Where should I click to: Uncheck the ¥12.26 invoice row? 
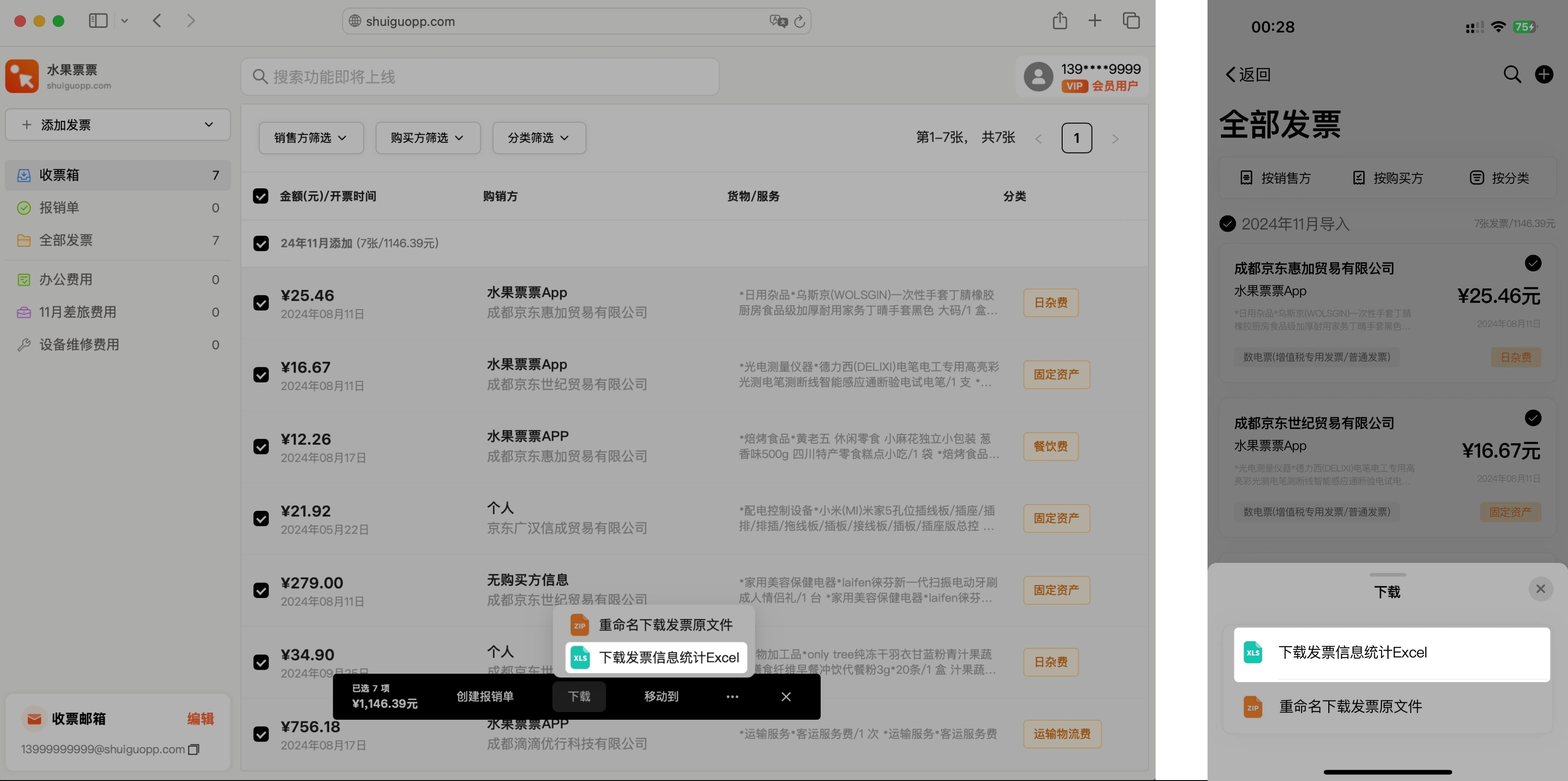[261, 447]
